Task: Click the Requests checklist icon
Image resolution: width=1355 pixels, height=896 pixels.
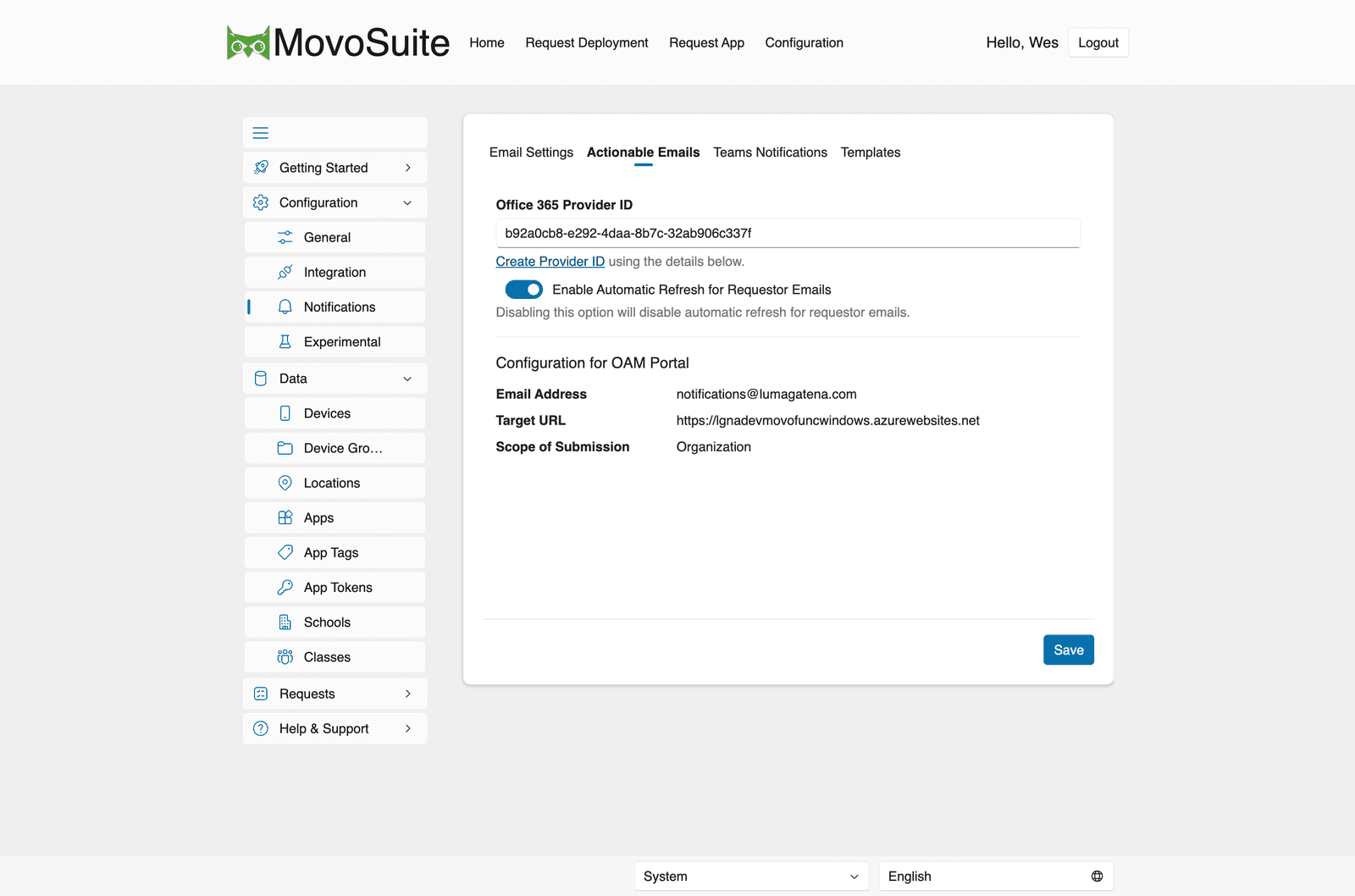Action: (x=261, y=694)
